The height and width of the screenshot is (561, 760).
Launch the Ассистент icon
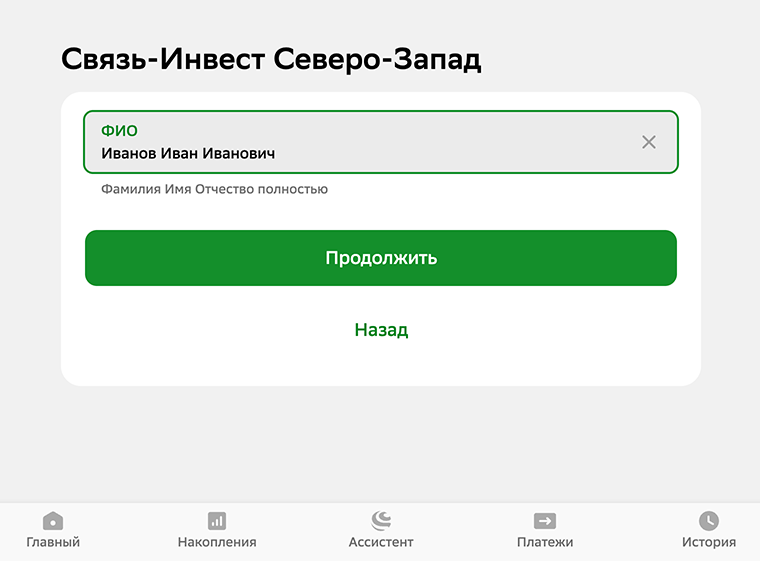381,520
